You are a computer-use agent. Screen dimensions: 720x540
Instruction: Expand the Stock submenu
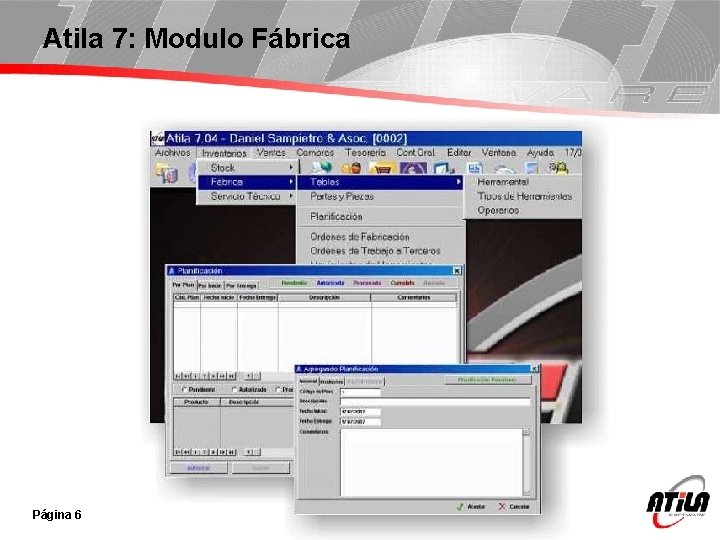click(x=247, y=168)
